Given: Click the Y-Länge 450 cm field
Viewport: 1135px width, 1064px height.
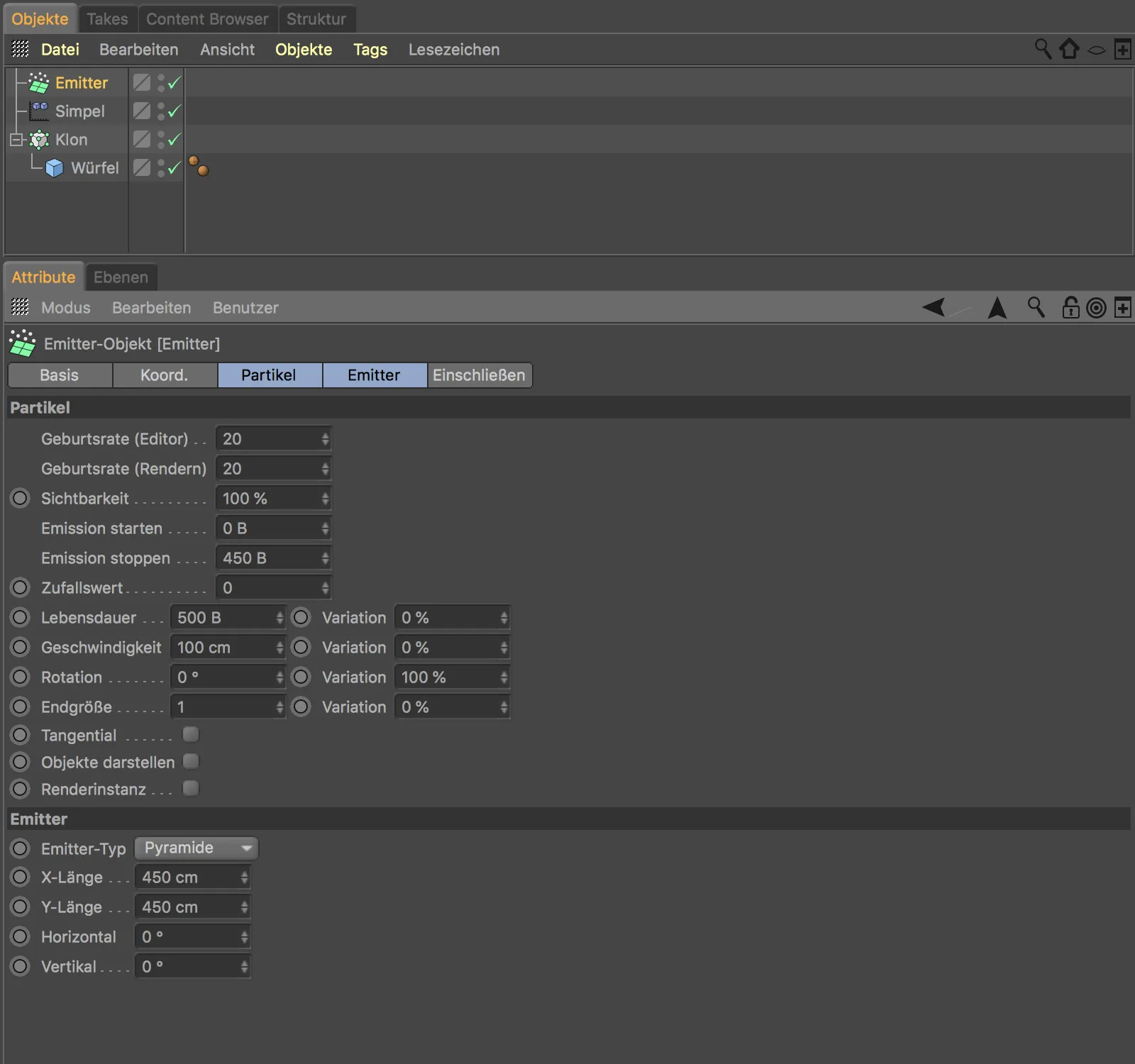Looking at the screenshot, I should click(x=192, y=907).
